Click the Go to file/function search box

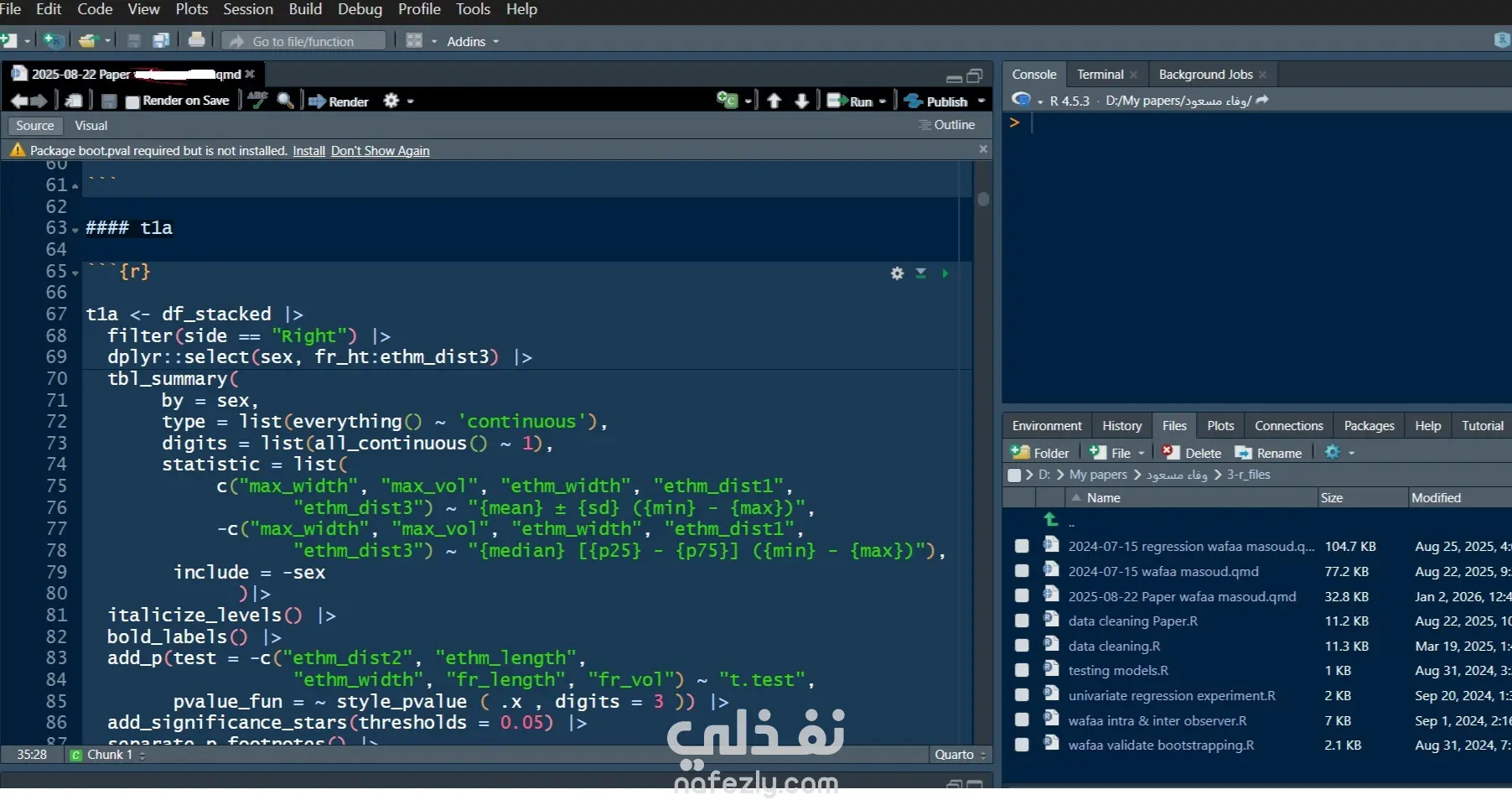[x=303, y=41]
